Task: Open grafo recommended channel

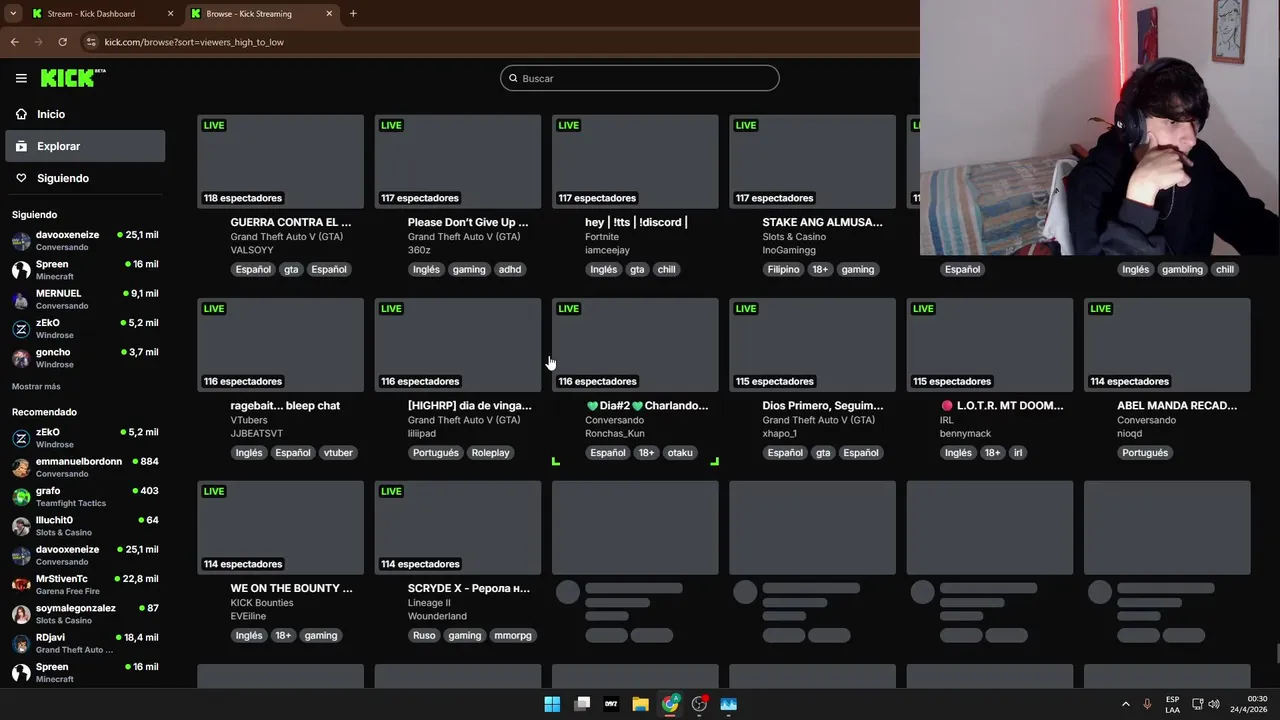Action: coord(85,496)
